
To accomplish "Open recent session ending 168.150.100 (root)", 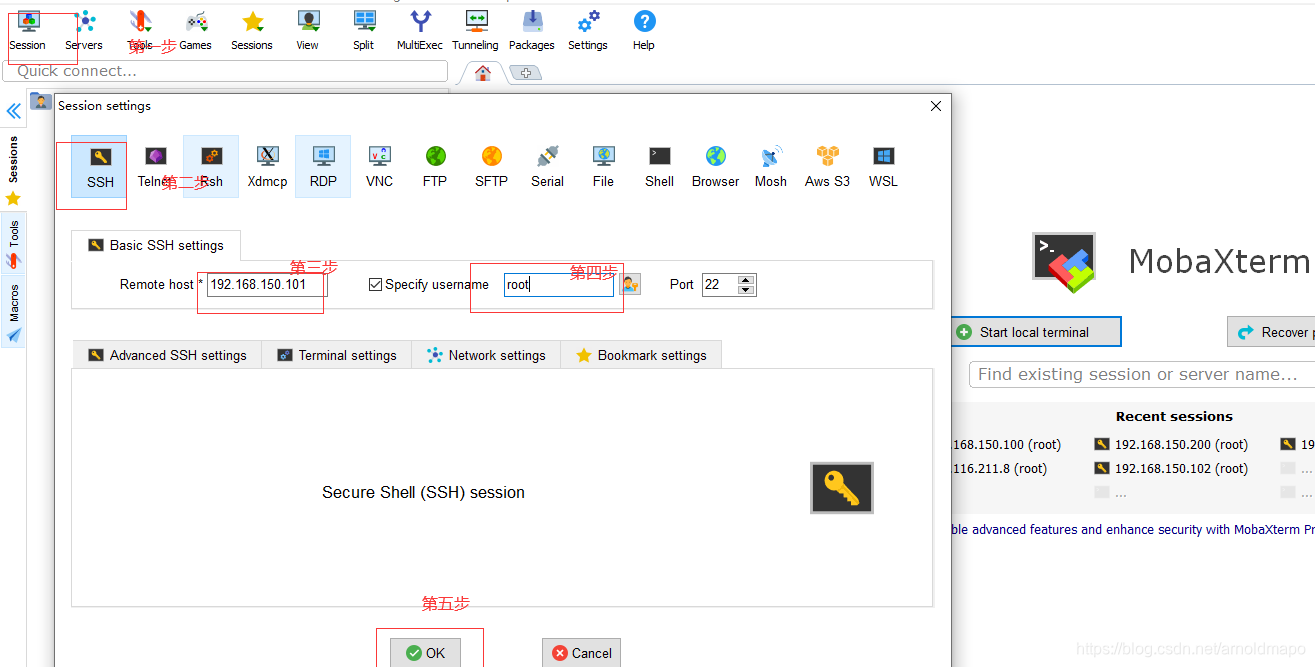I will (x=1006, y=445).
